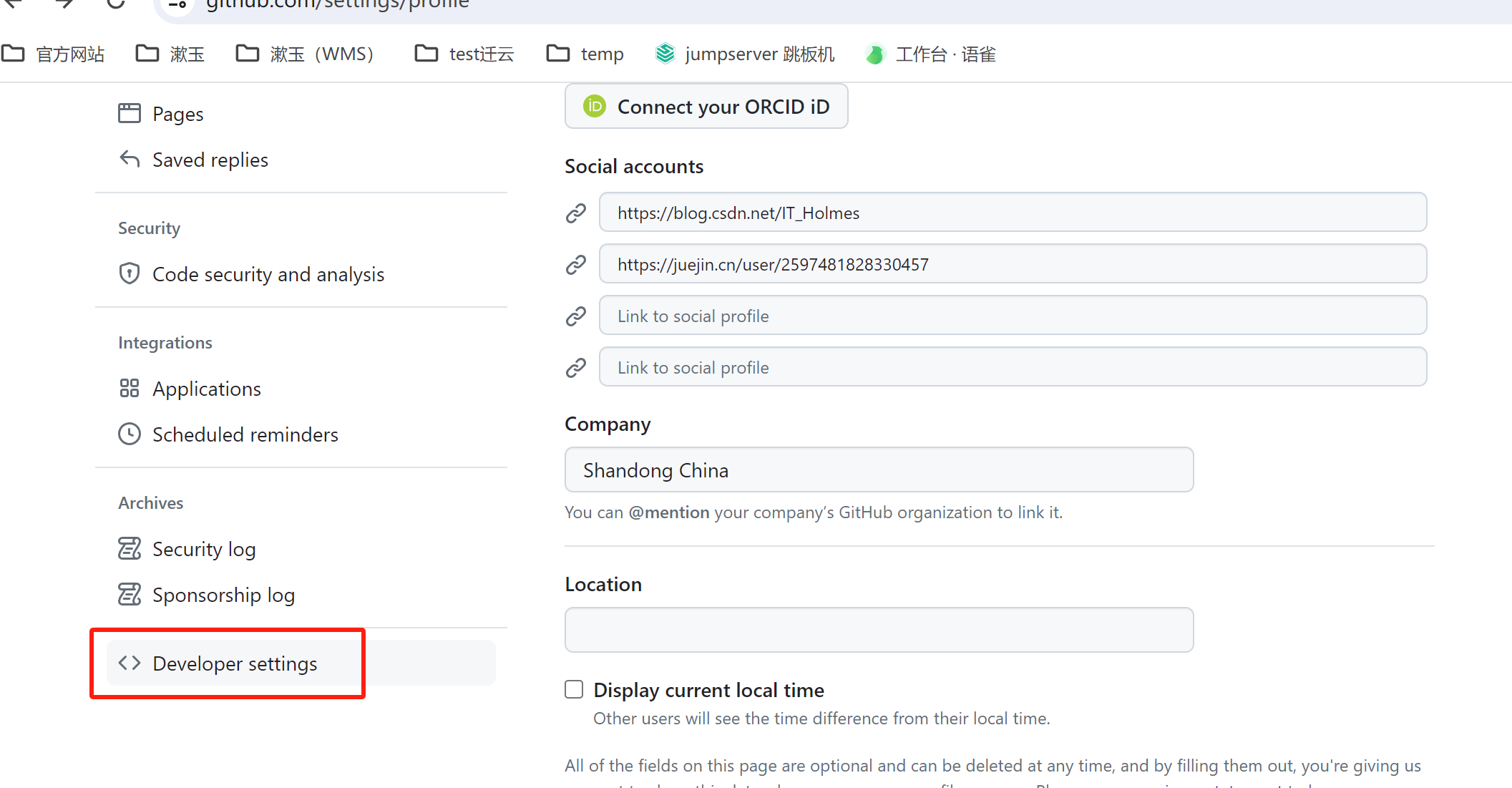Click the link icon beside an empty social field
Viewport: 1512px width, 788px height.
tap(576, 315)
